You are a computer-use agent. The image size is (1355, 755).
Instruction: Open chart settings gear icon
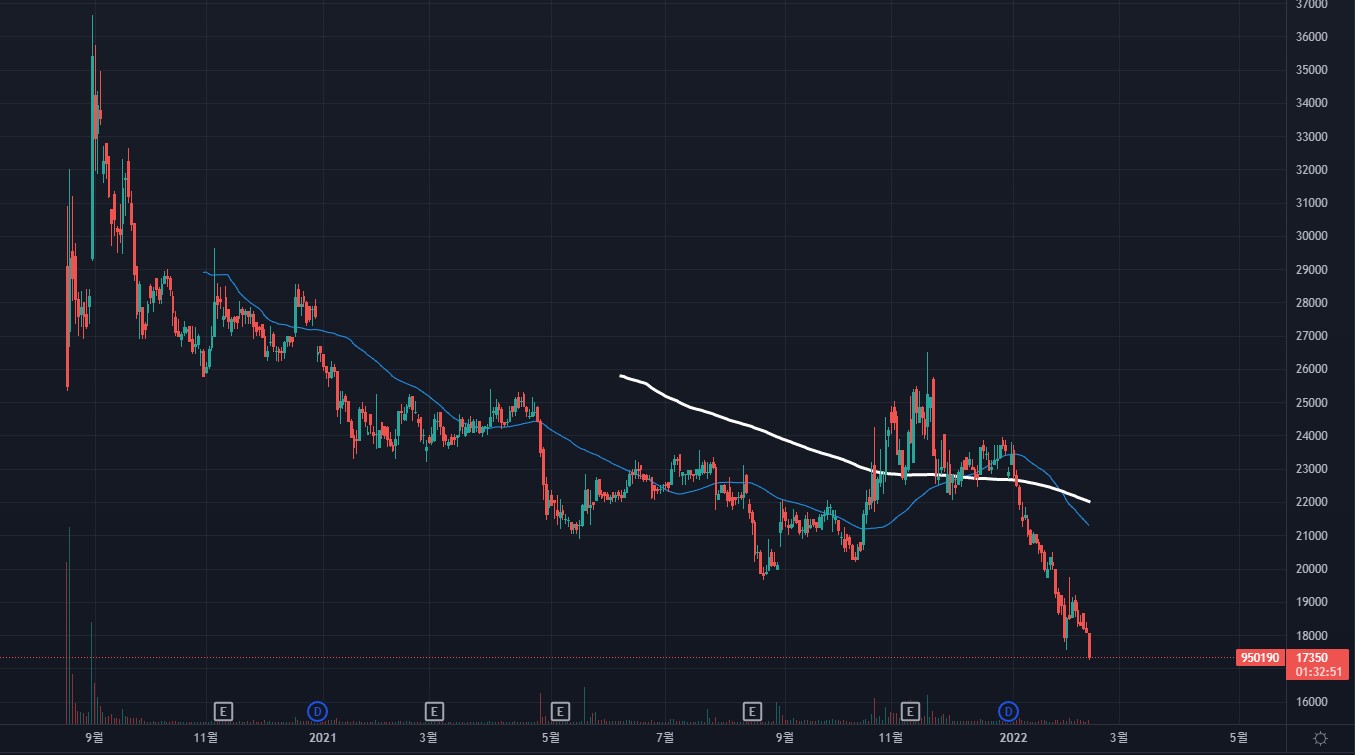[x=1320, y=739]
